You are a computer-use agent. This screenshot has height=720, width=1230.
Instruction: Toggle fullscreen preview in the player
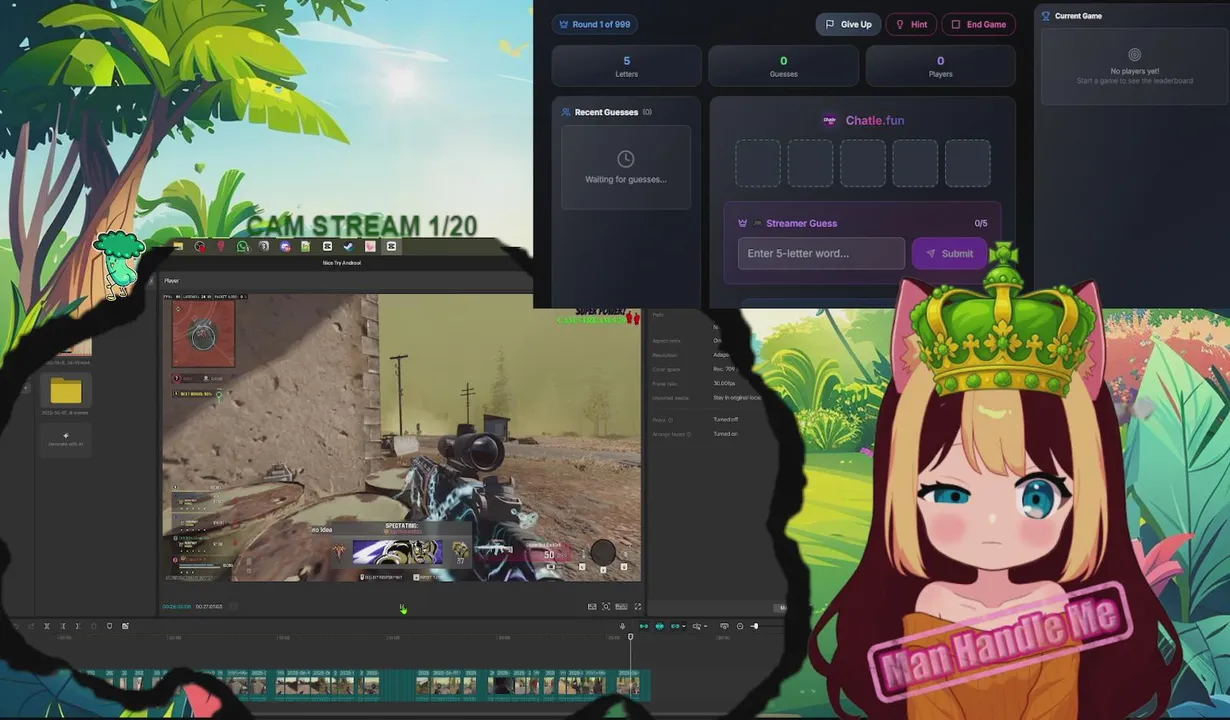pyautogui.click(x=637, y=607)
